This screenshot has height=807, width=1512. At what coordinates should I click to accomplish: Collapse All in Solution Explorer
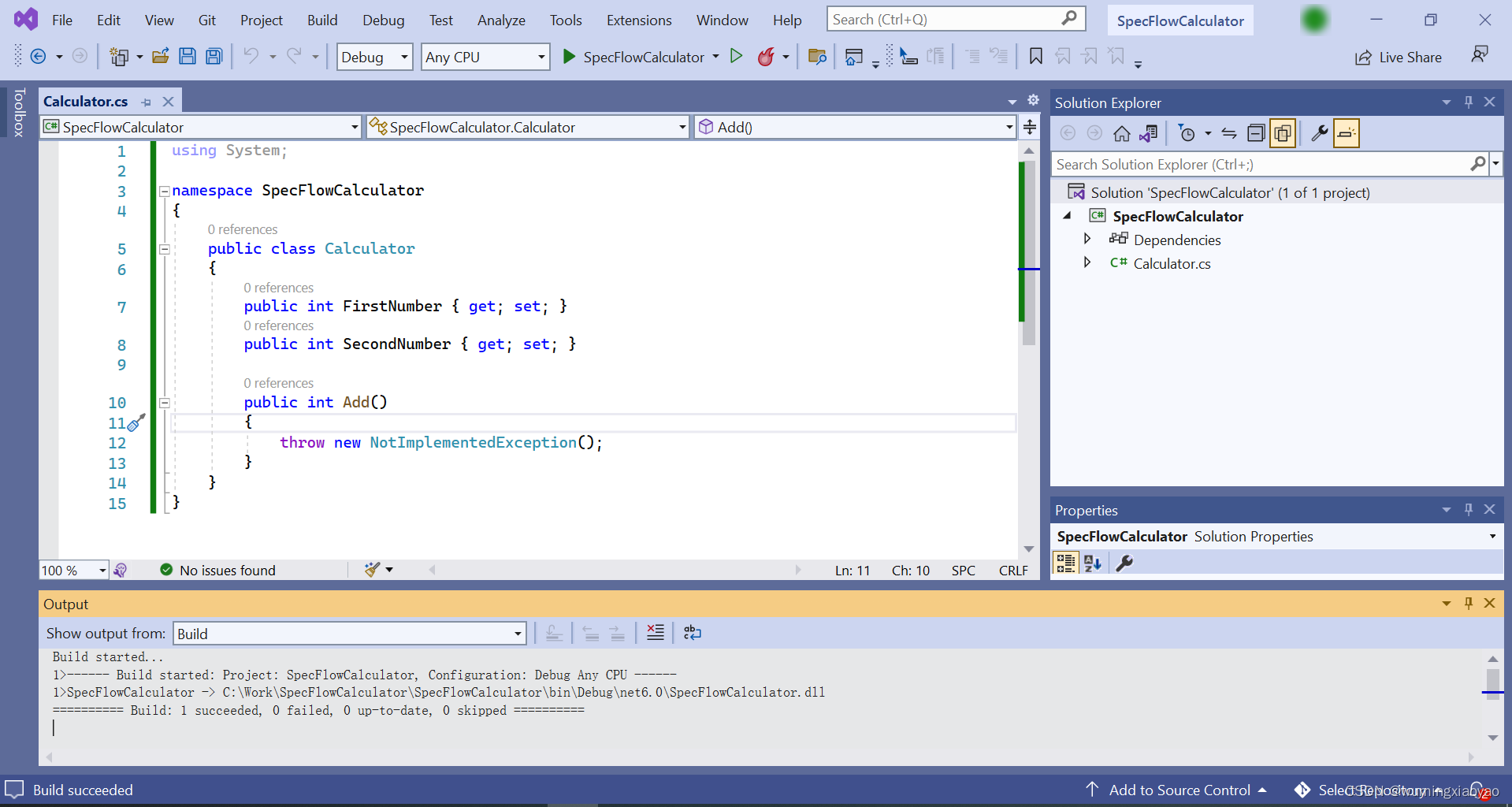point(1256,133)
